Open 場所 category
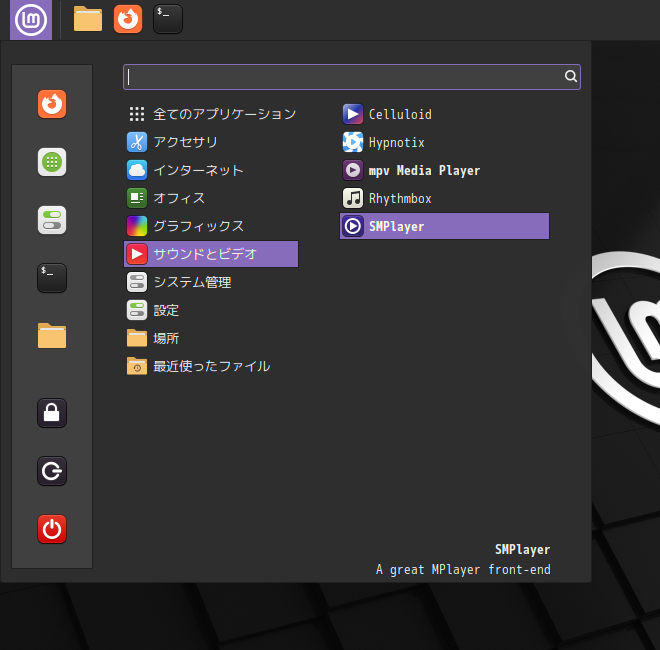 coord(211,338)
